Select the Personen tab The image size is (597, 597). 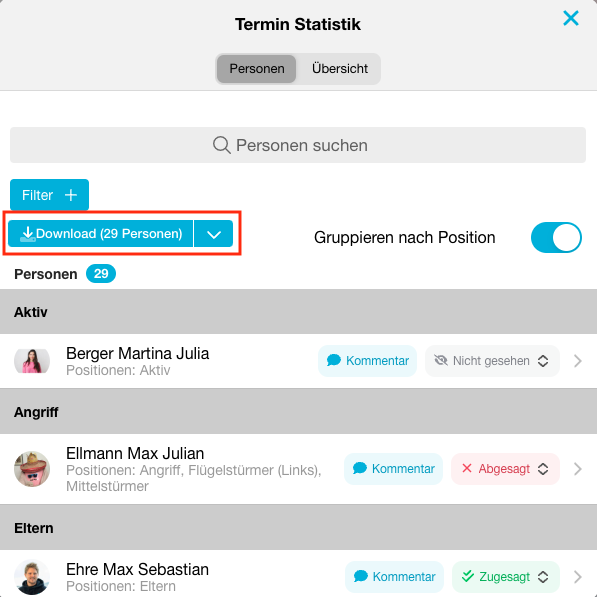(257, 69)
